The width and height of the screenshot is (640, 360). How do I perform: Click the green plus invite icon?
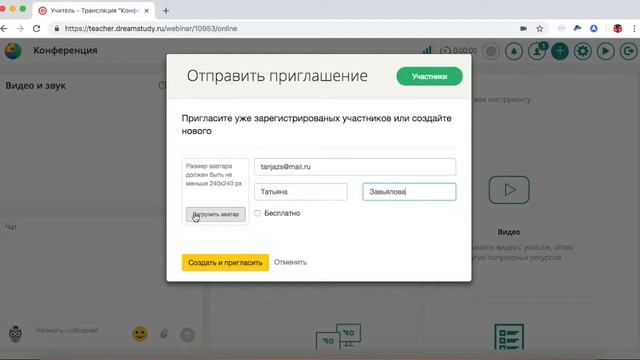click(x=560, y=51)
